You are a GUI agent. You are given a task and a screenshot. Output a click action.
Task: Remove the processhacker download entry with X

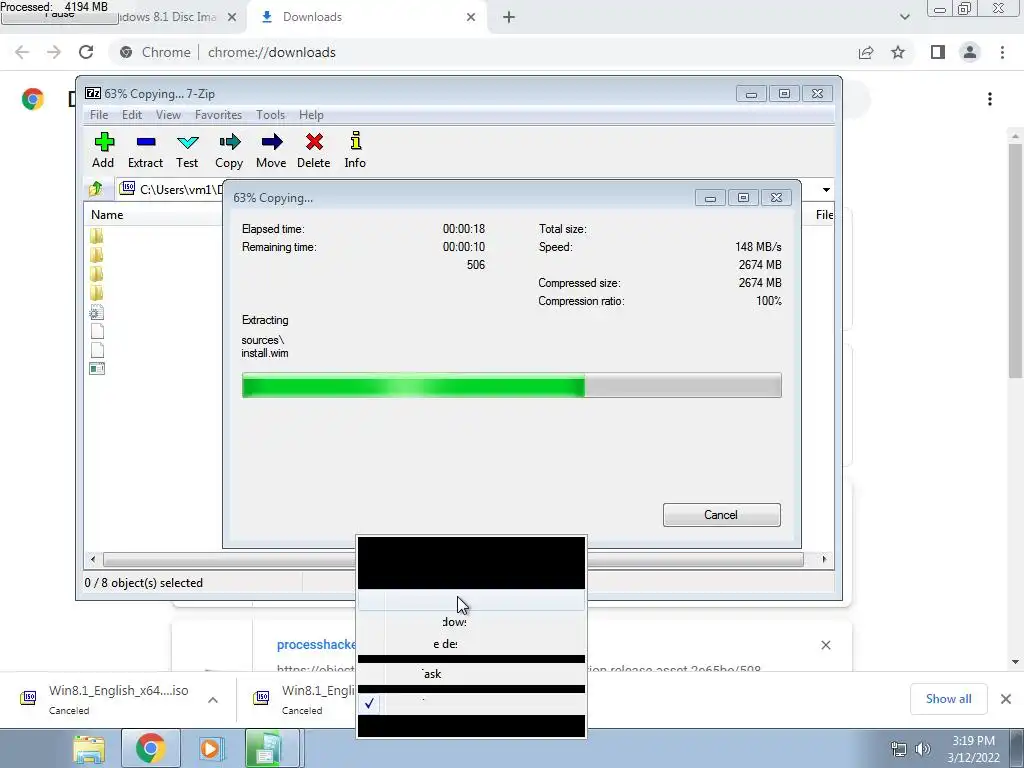[825, 645]
